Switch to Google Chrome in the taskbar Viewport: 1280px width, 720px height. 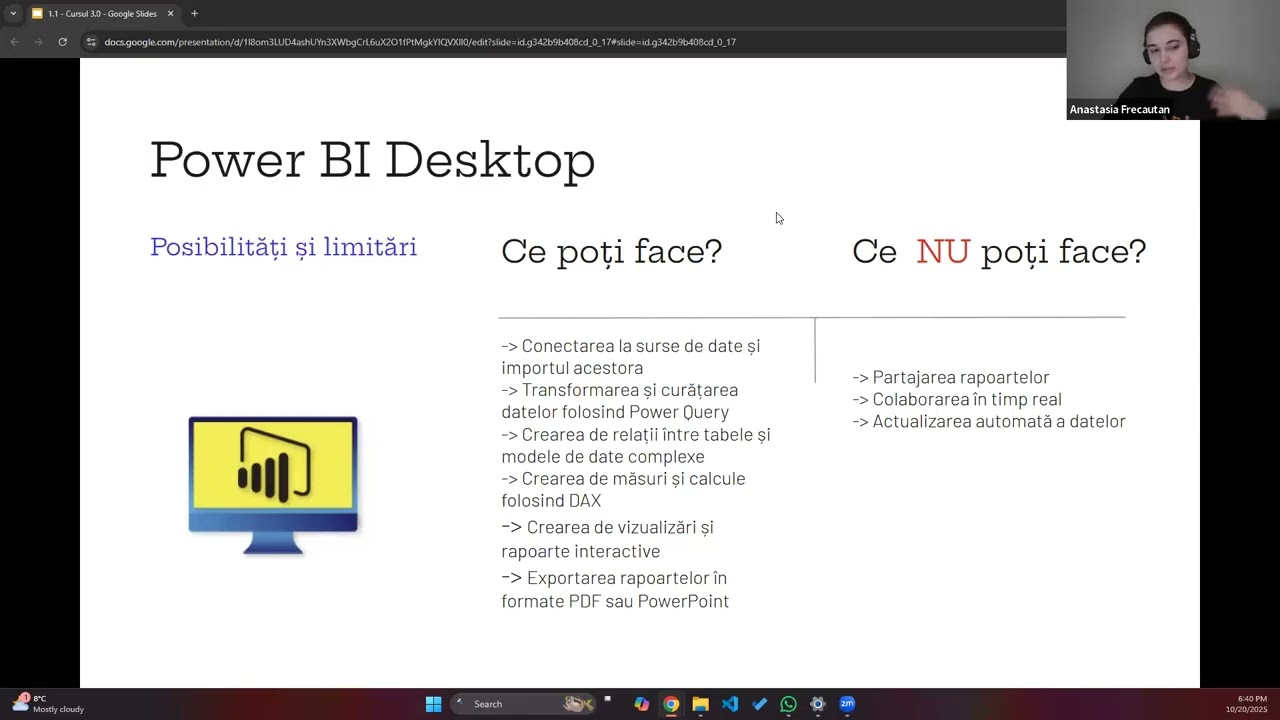[671, 704]
